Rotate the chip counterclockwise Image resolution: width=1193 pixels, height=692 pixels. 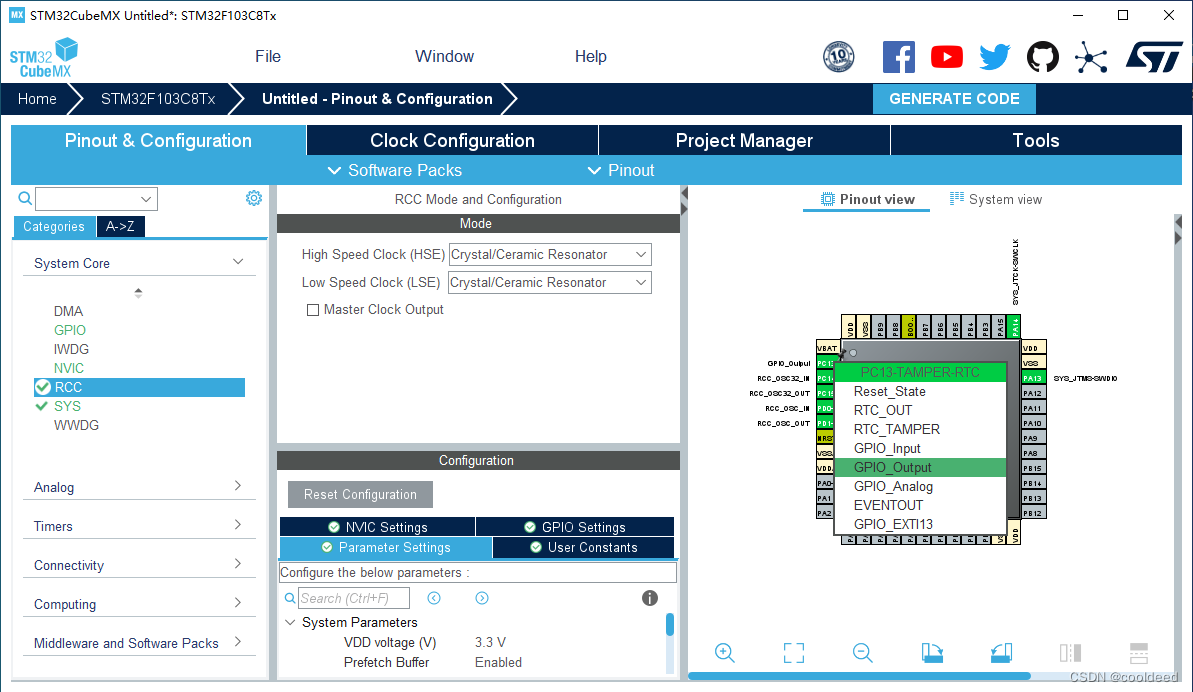pyautogui.click(x=1001, y=652)
